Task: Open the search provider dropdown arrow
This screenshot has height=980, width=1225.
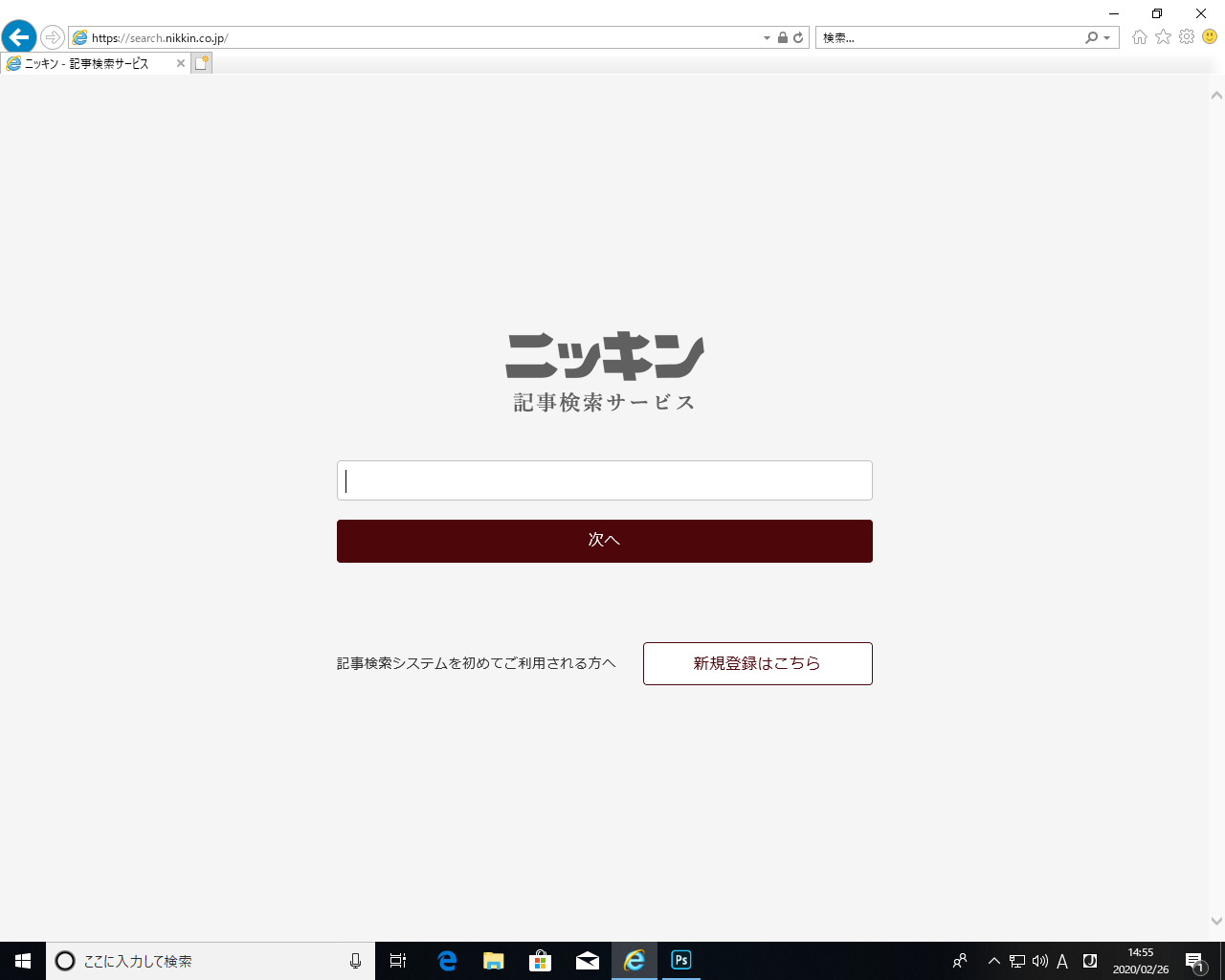Action: pos(1107,38)
